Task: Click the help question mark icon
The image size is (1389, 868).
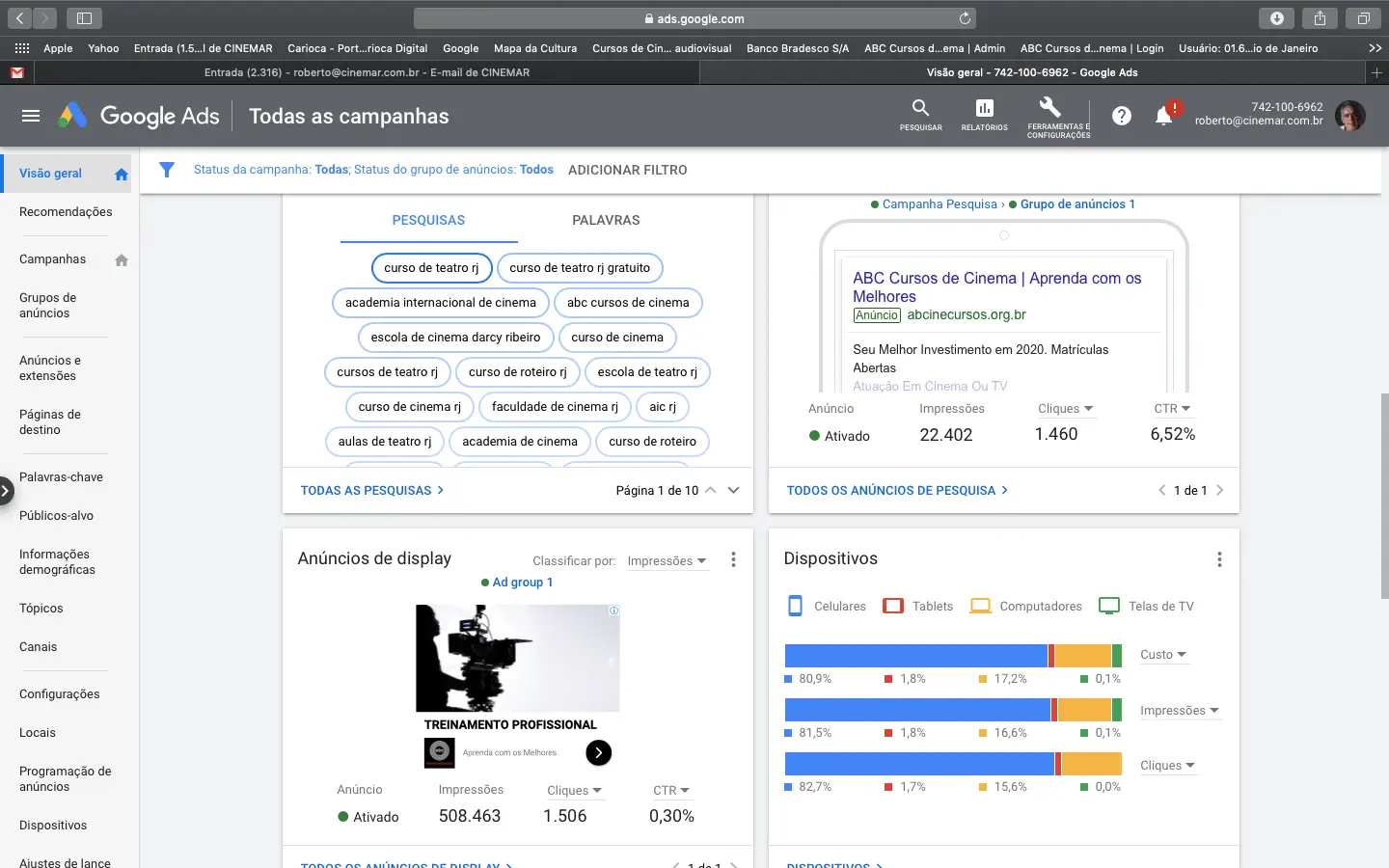Action: coord(1121,116)
